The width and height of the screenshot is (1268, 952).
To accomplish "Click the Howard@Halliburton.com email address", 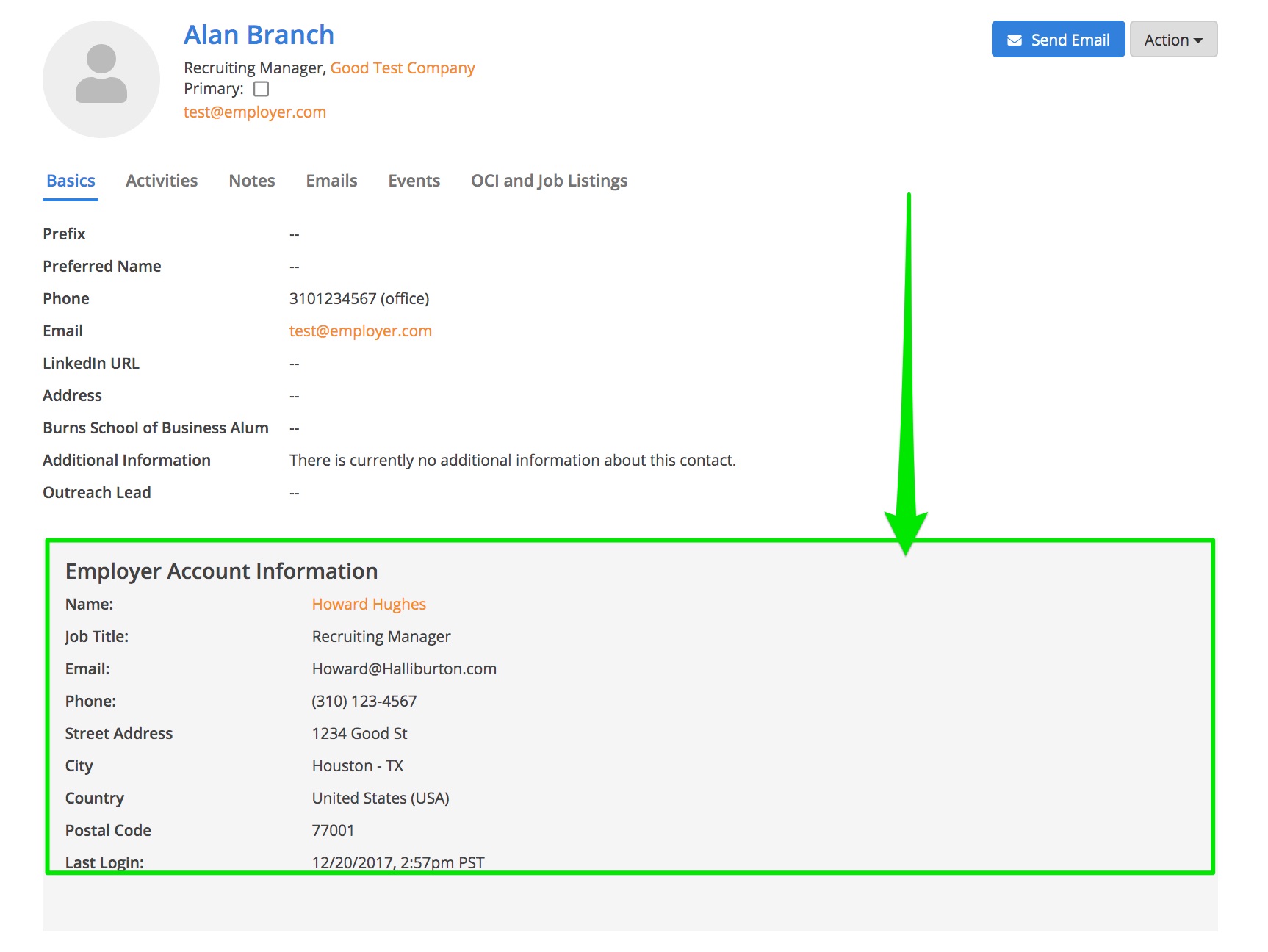I will coord(404,669).
